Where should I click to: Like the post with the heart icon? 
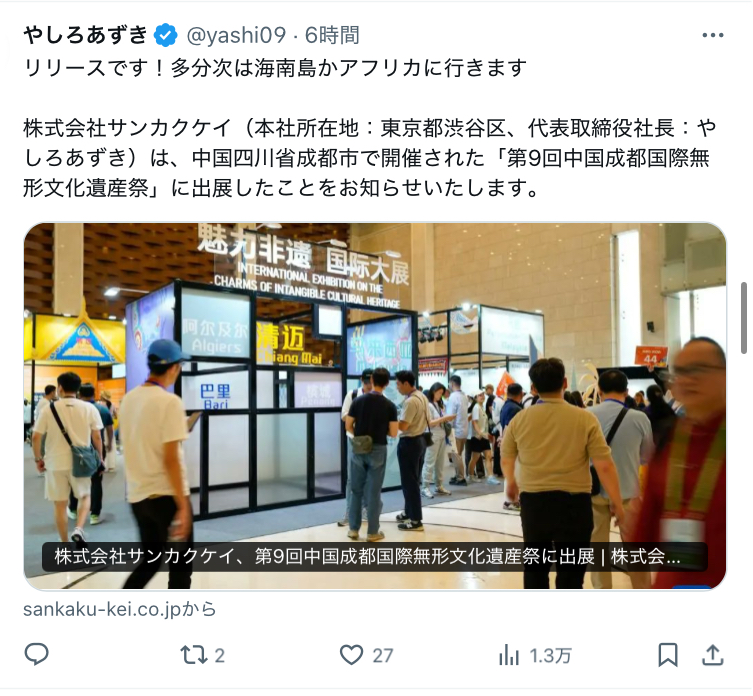point(351,655)
